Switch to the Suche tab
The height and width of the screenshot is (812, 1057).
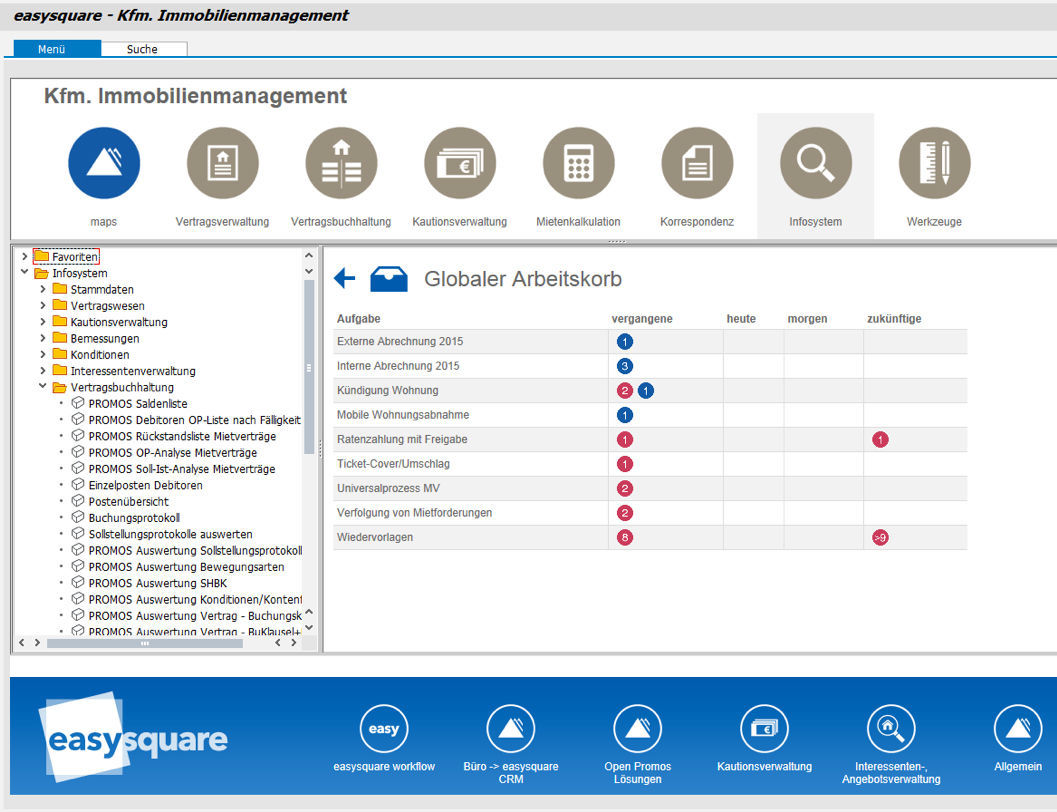pos(143,48)
